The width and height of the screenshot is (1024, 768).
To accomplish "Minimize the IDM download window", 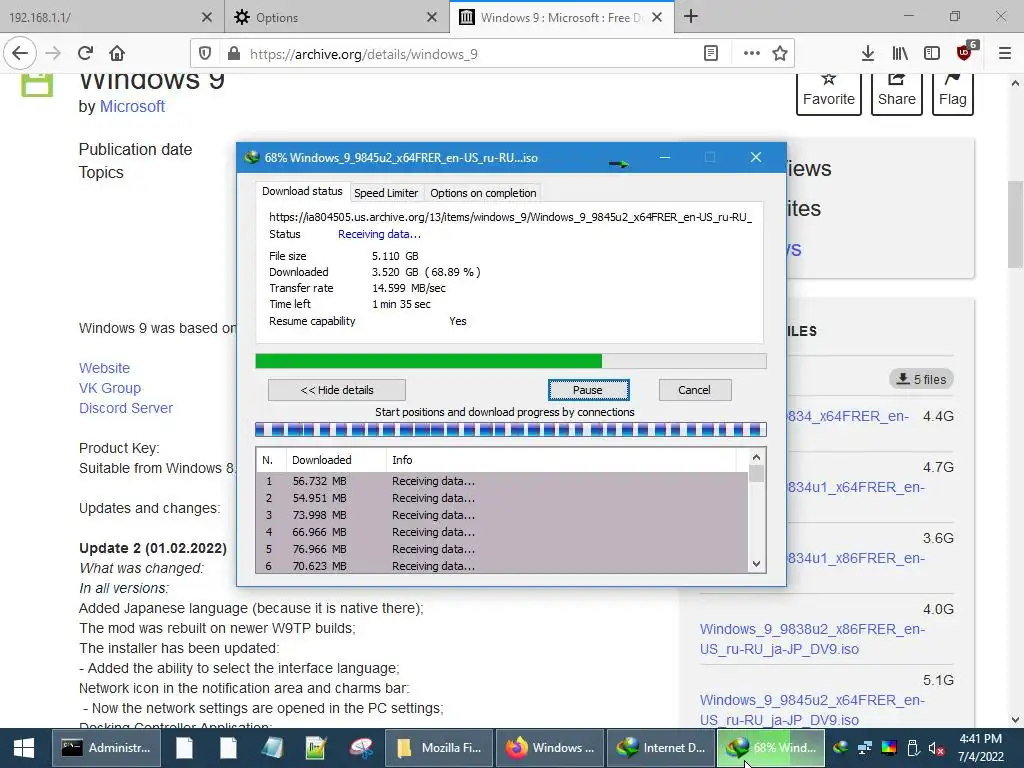I will tap(665, 157).
